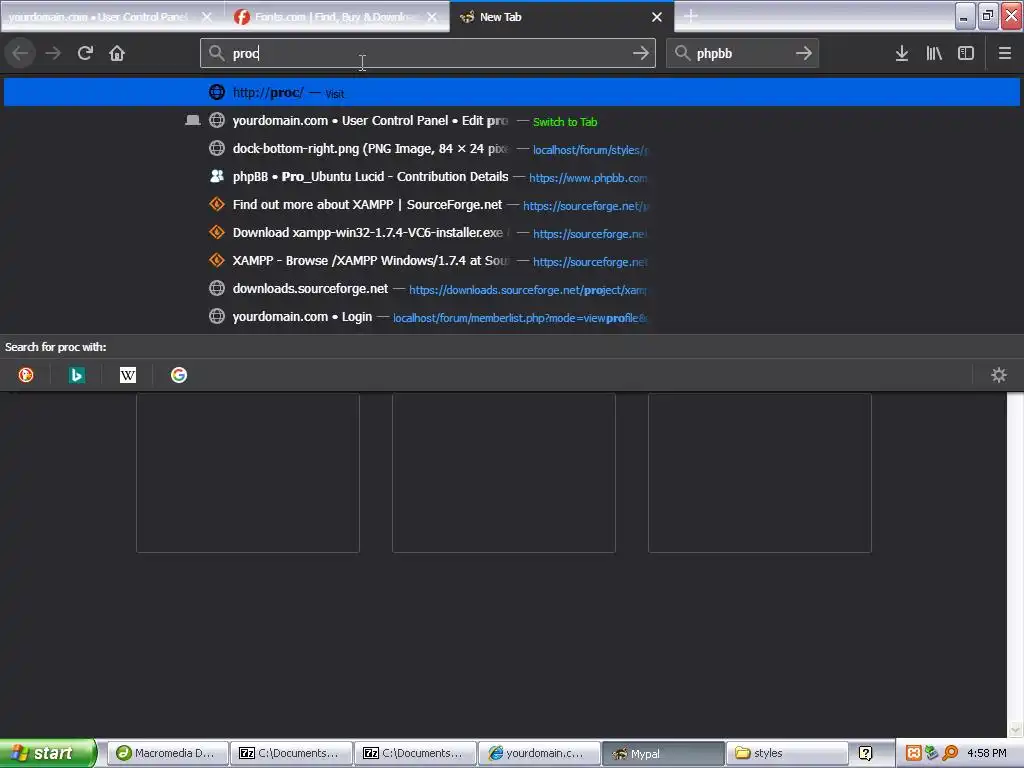Switch to Macromedia Dreamweaver taskbar item
Viewport: 1024px width, 768px height.
click(x=167, y=753)
